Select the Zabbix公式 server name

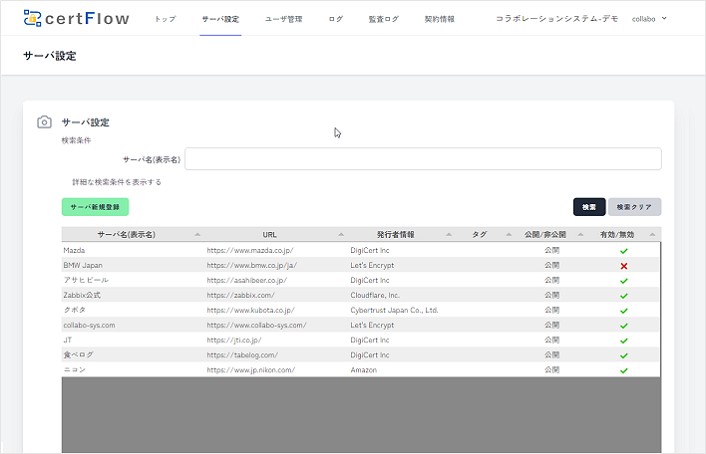coord(82,295)
